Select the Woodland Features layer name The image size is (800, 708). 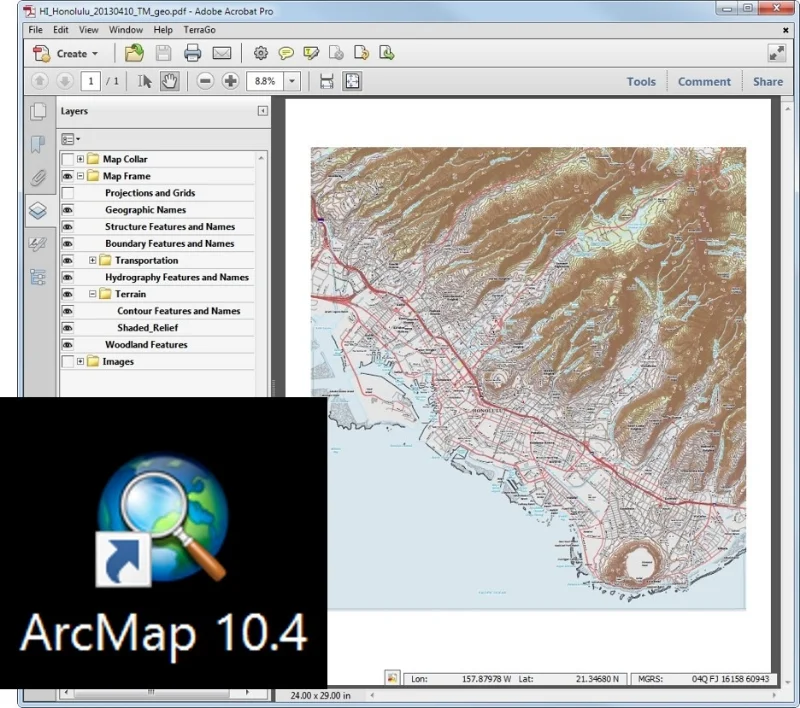pos(146,344)
